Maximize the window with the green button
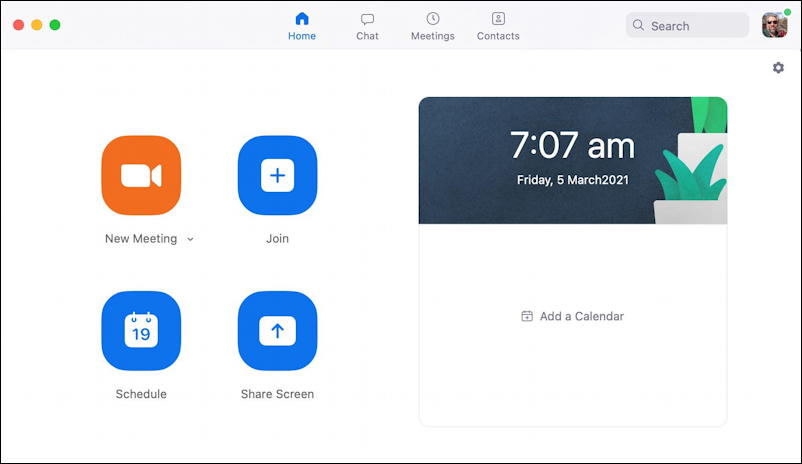The height and width of the screenshot is (464, 802). point(55,25)
